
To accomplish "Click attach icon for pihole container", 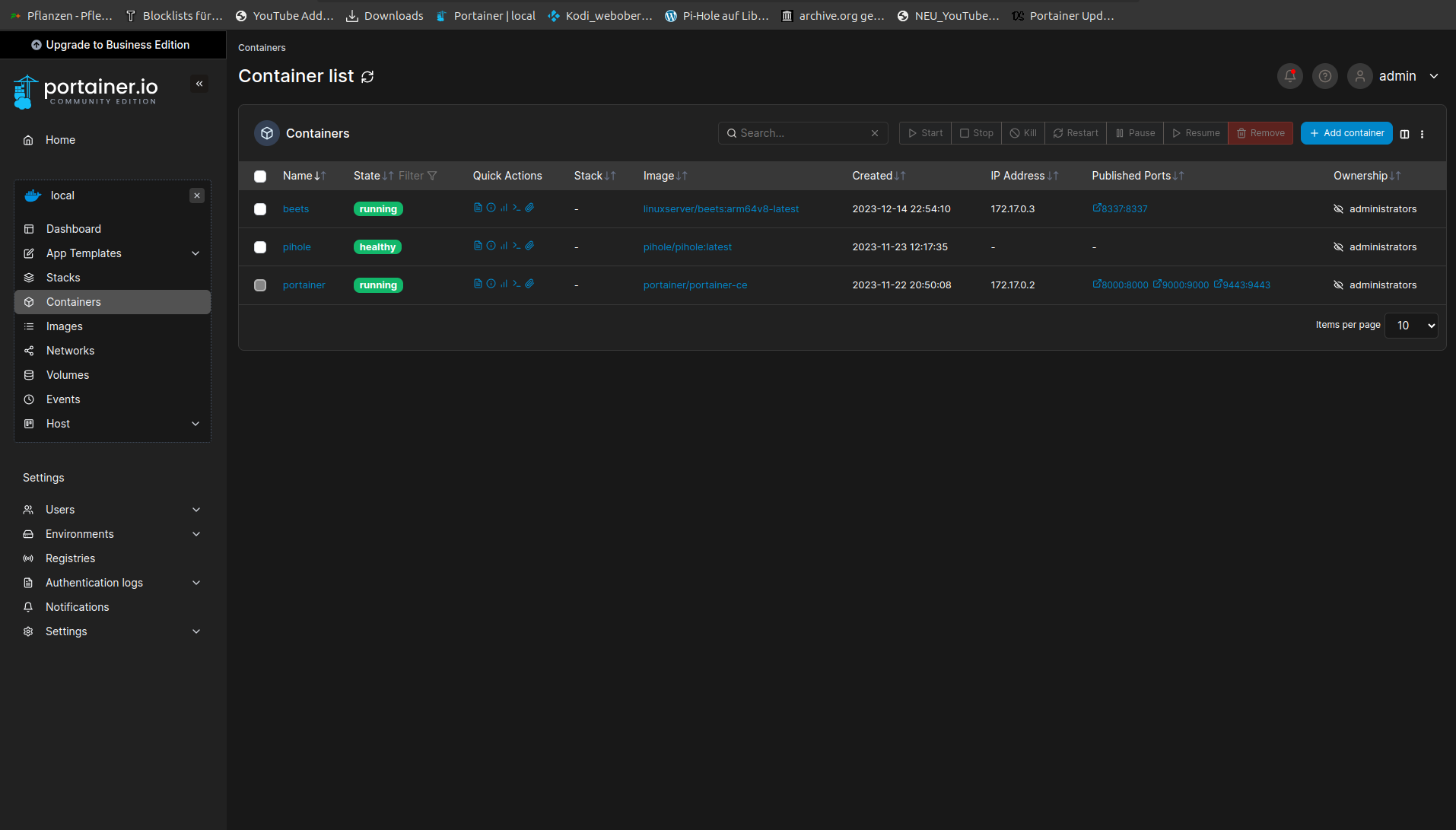I will [x=529, y=246].
